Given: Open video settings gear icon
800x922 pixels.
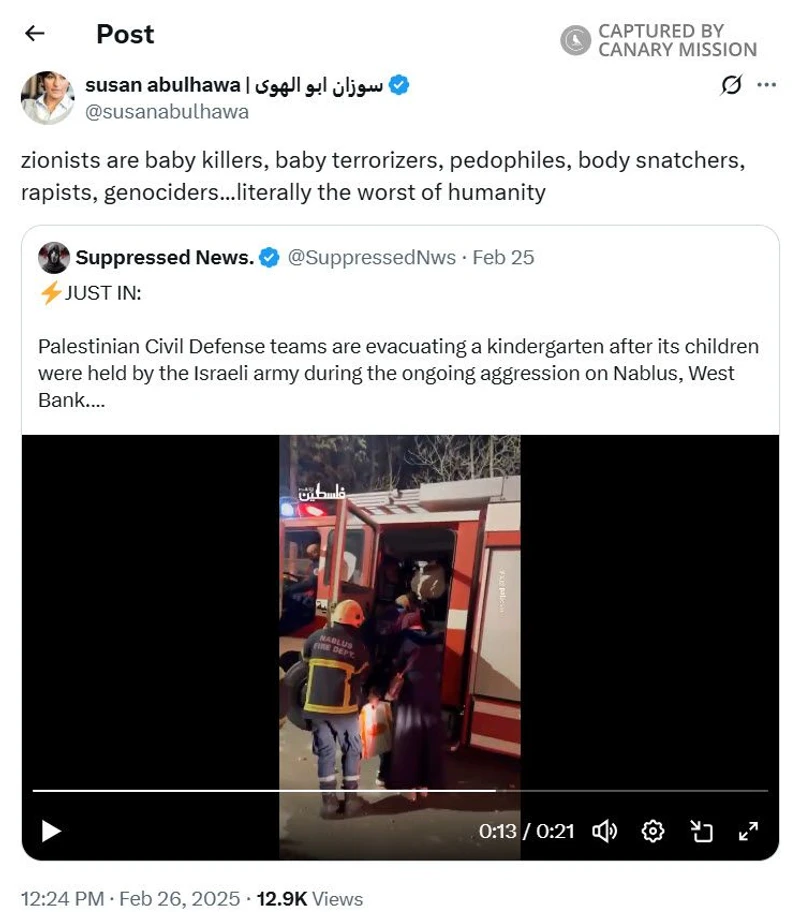Looking at the screenshot, I should (652, 831).
